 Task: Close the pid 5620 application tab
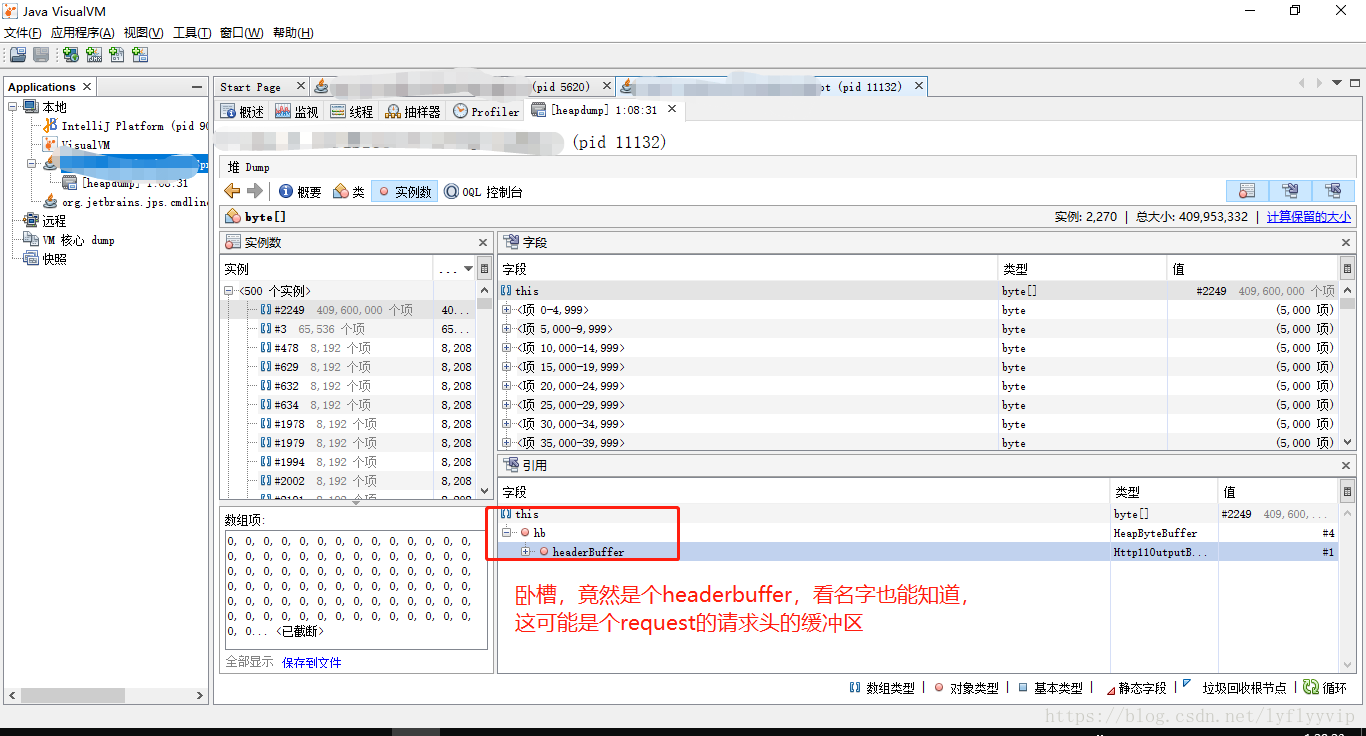click(x=606, y=87)
